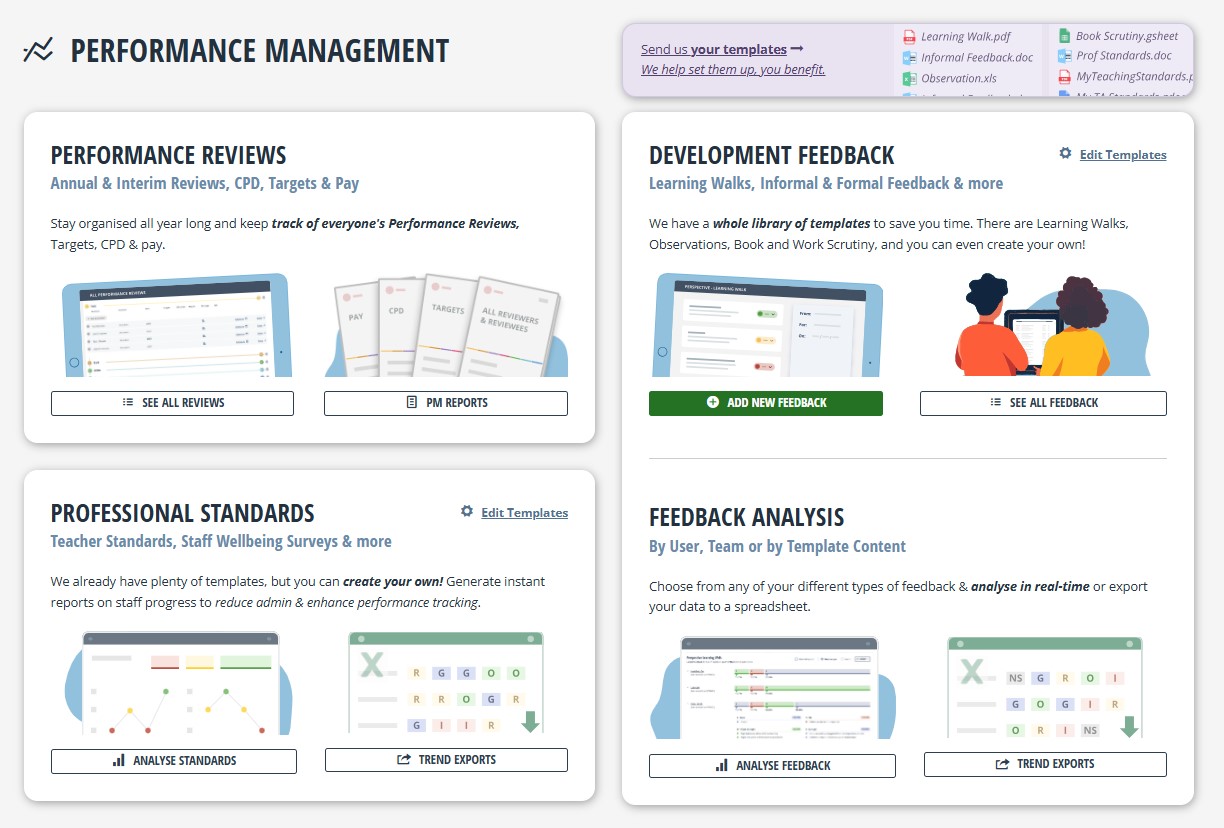The image size is (1224, 828).
Task: Click the Learning Walk.pdf file icon
Action: [x=909, y=37]
